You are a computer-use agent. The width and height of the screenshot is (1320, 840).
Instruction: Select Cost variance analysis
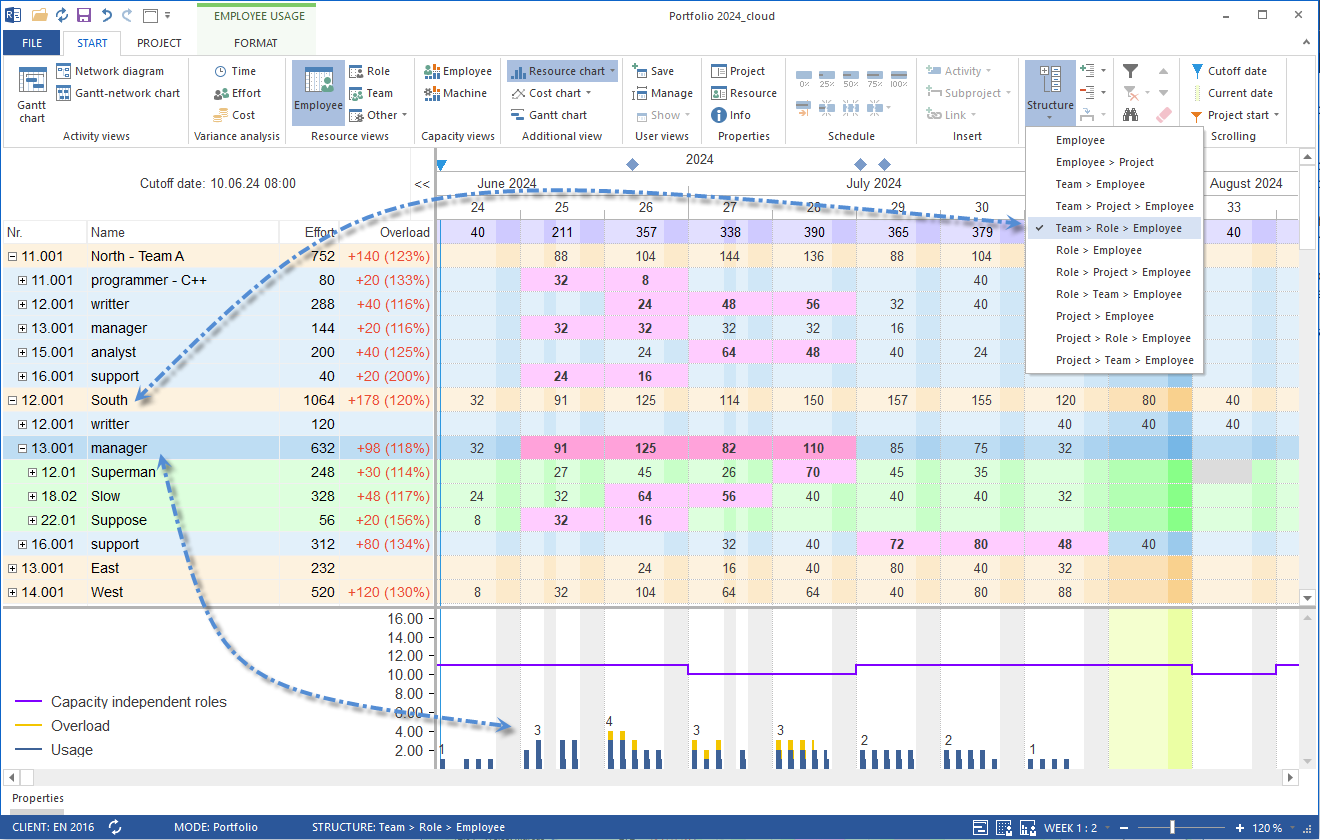(234, 115)
